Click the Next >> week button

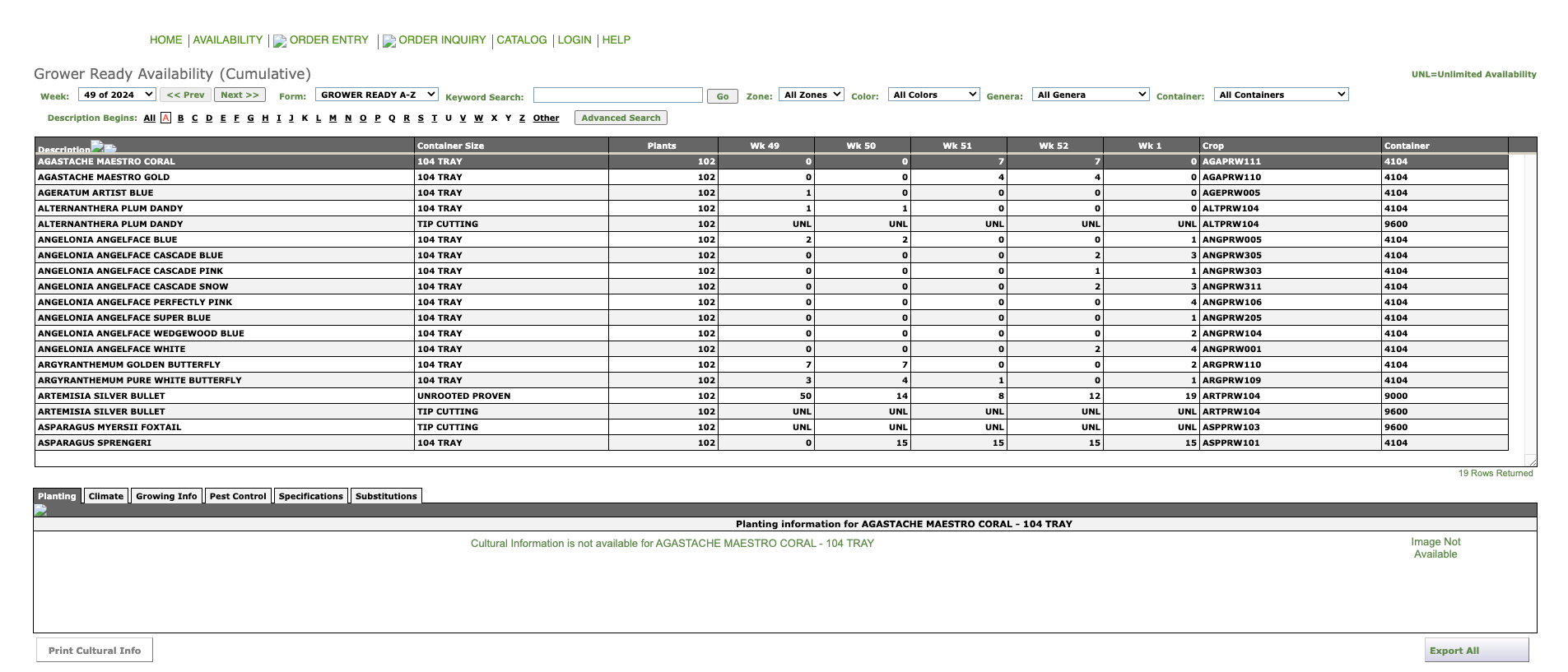point(240,95)
